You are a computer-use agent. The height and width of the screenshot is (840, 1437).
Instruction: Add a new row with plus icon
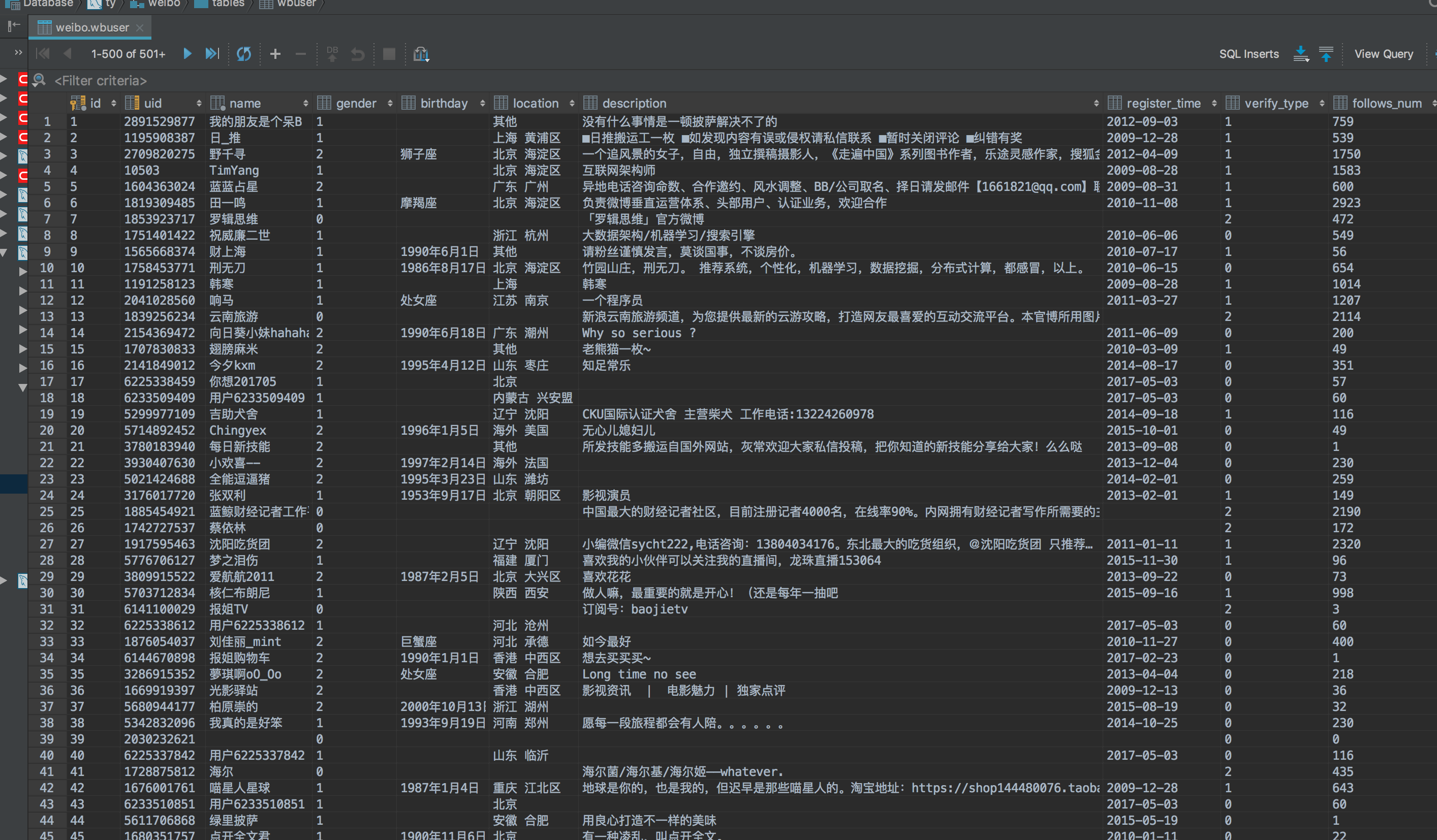point(275,53)
